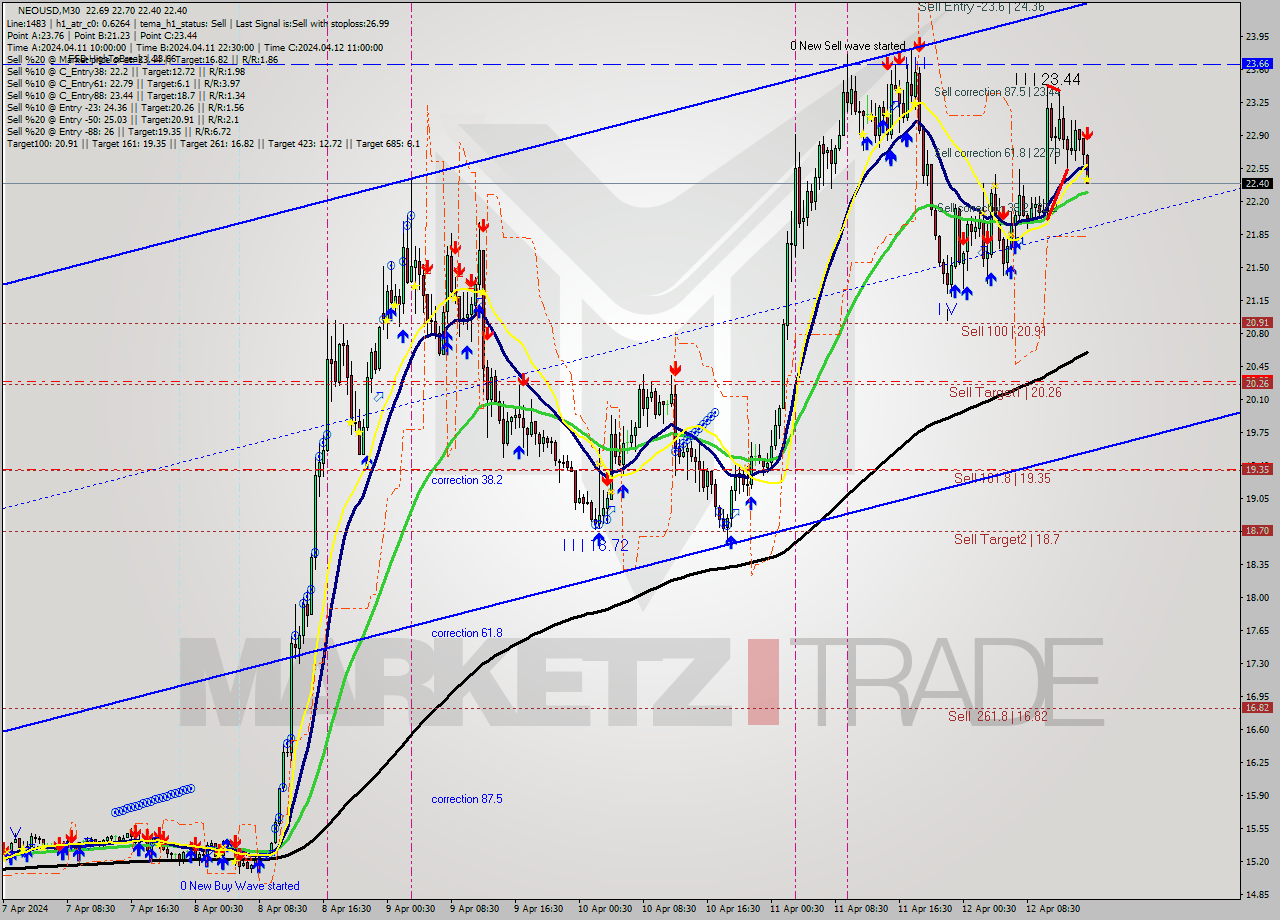Click '9 Apr 00:30' on the time axis
Viewport: 1280px width, 920px height.
(x=413, y=908)
